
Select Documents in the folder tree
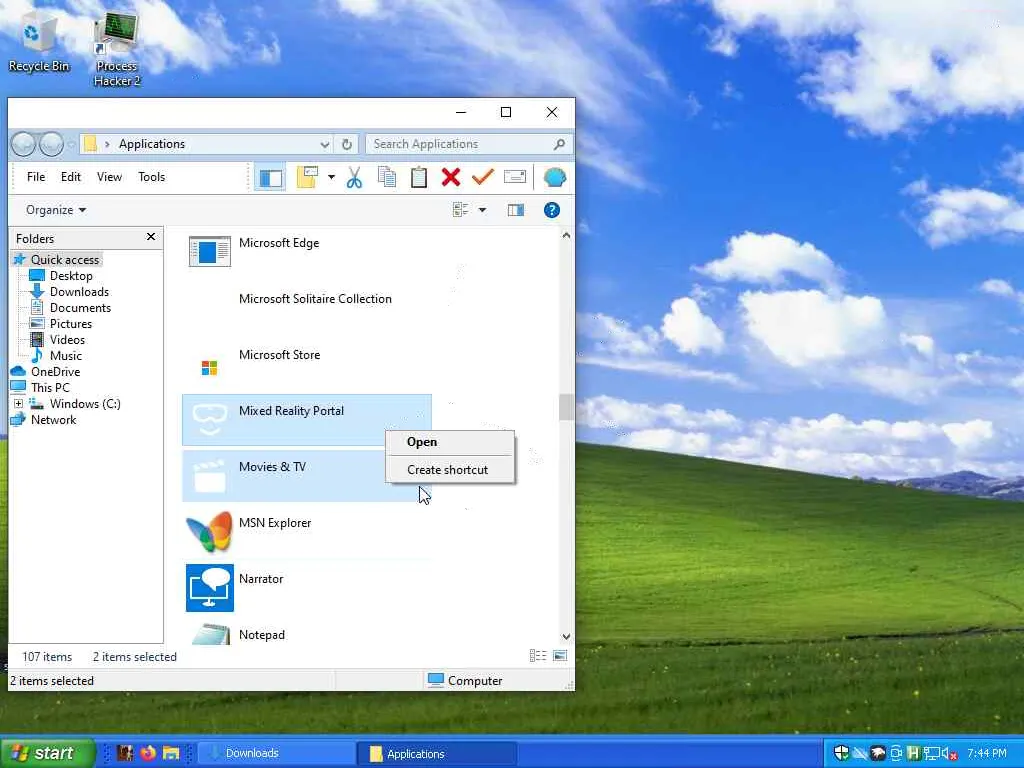[80, 308]
